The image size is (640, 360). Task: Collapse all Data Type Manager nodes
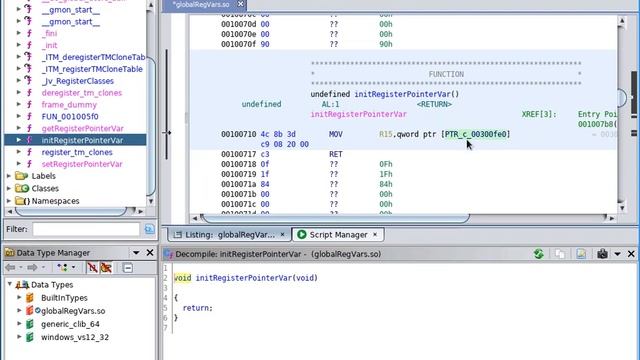[x=127, y=268]
